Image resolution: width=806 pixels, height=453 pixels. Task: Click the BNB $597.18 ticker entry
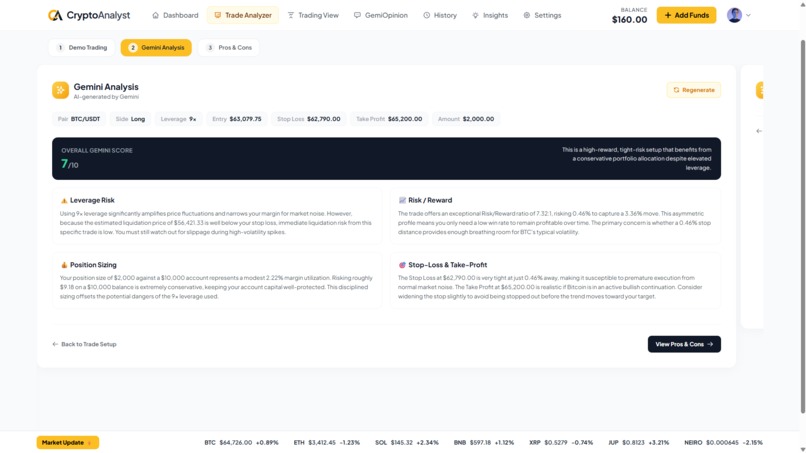click(484, 442)
